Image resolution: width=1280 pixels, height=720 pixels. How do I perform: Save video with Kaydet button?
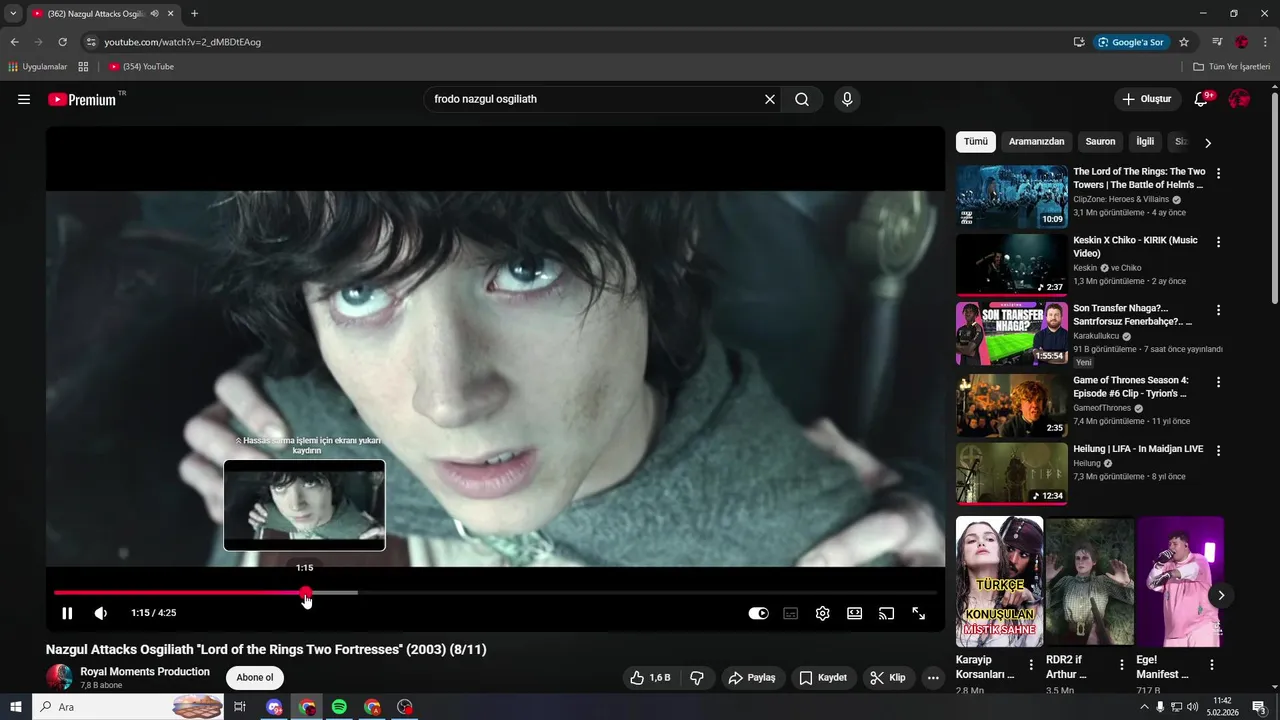(823, 678)
